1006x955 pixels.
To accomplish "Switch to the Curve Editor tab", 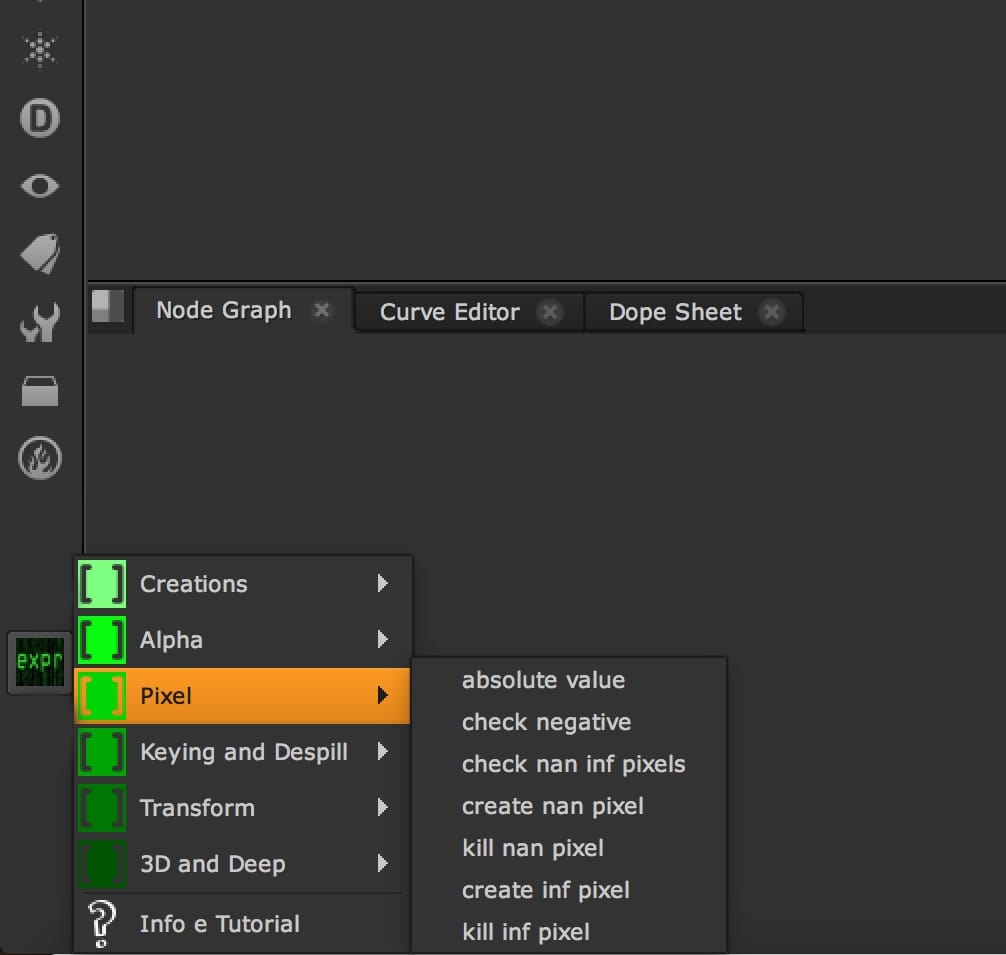I will [x=449, y=312].
